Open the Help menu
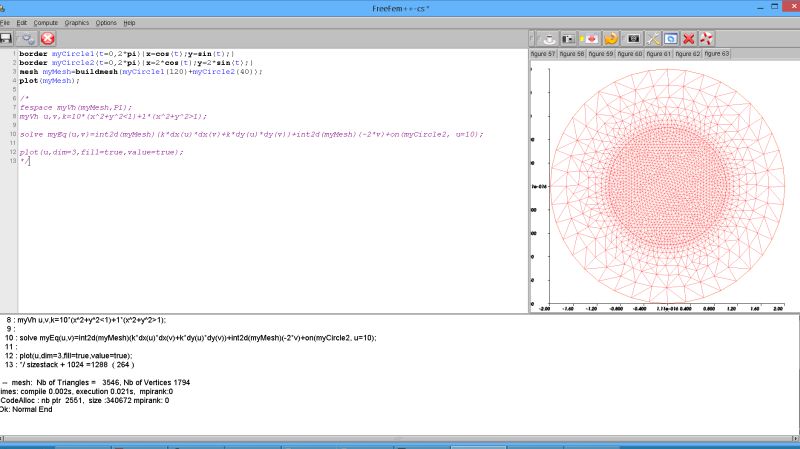Image resolution: width=800 pixels, height=449 pixels. pyautogui.click(x=129, y=23)
